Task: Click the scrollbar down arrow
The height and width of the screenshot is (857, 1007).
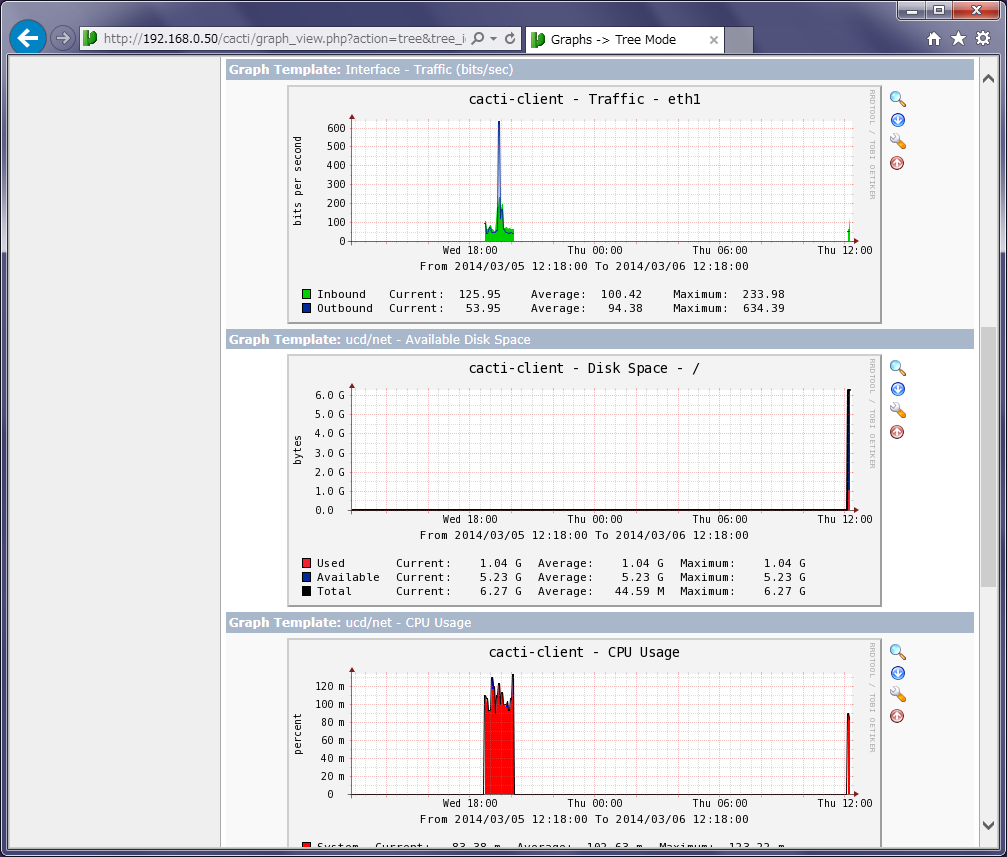Action: click(988, 826)
